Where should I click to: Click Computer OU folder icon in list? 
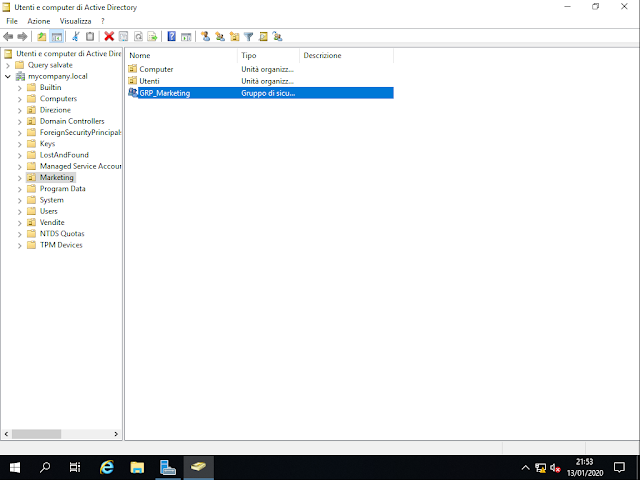click(133, 69)
